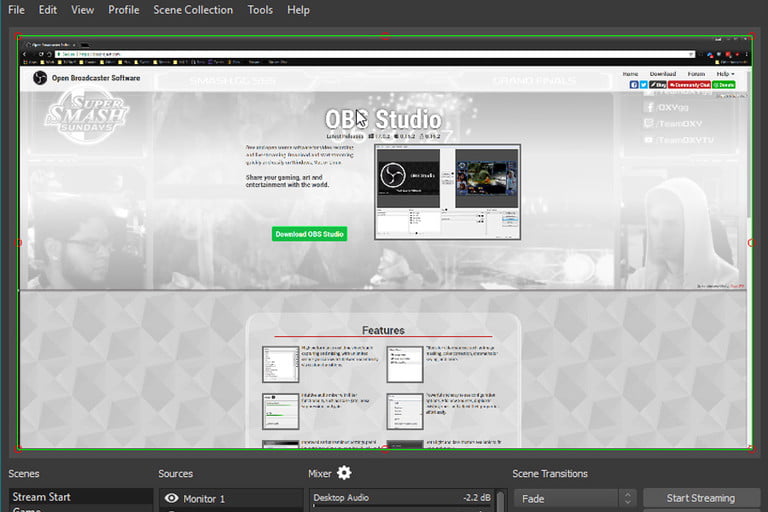Click the Twitch /TeamOXY overlay icon

tap(650, 123)
